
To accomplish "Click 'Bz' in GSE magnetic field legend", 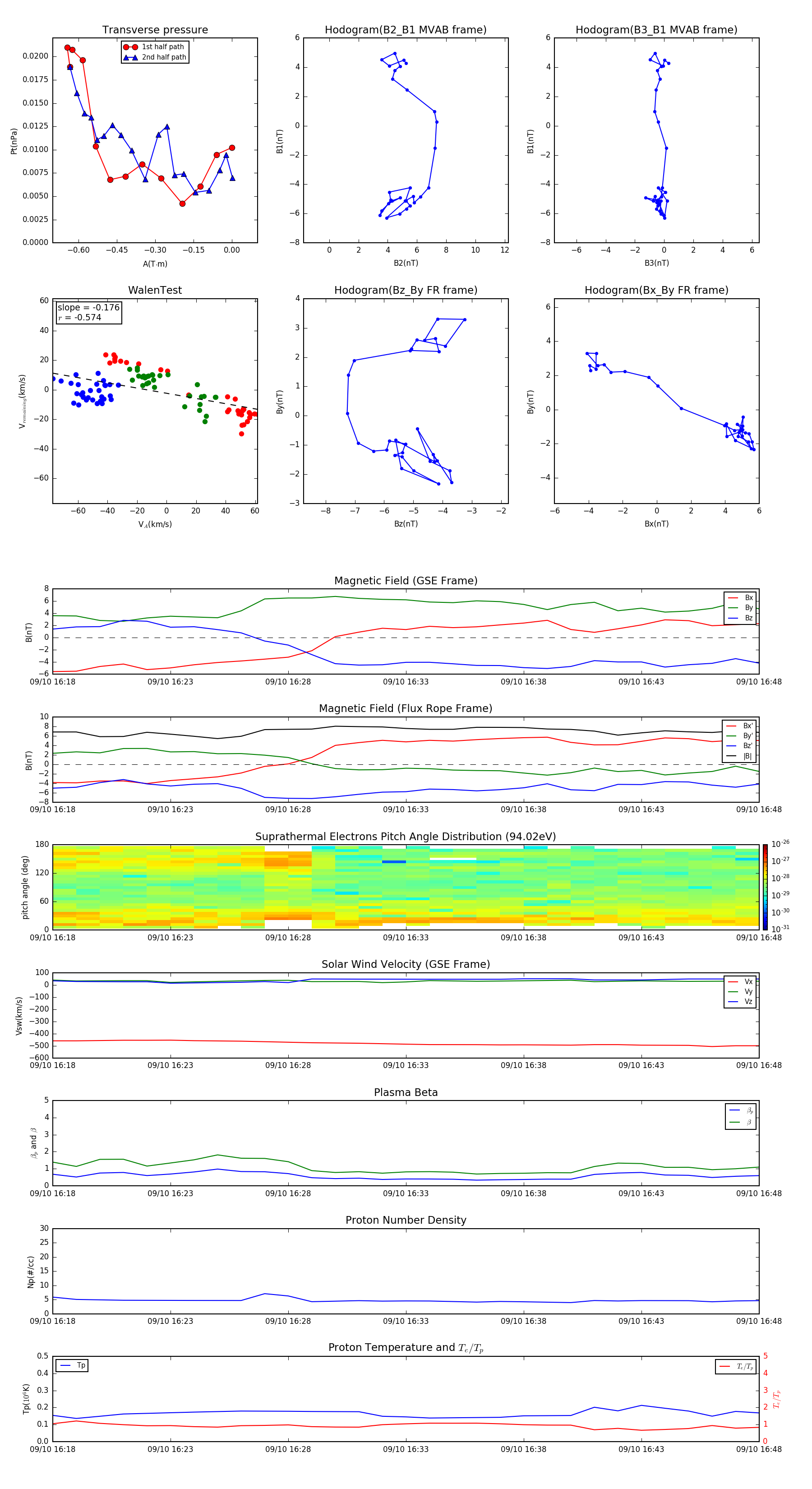I will (x=741, y=618).
